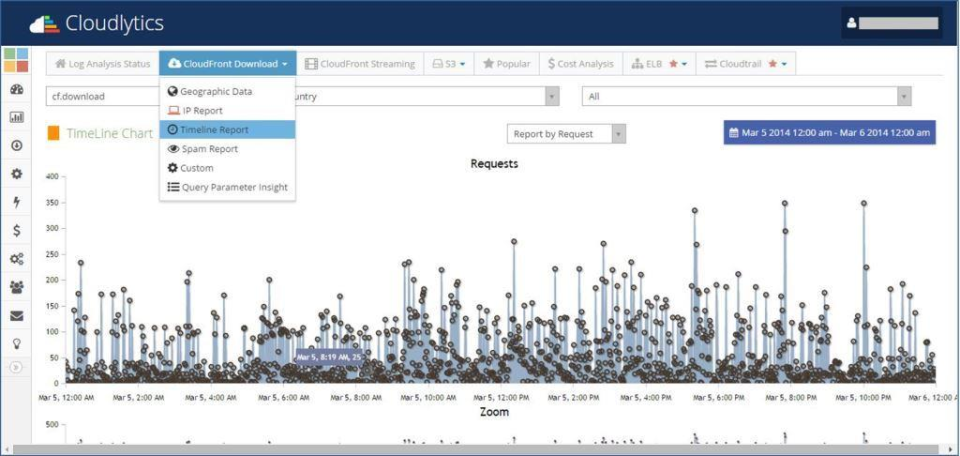
Task: Expand the sidebar with the arrow button
Action: [x=17, y=367]
